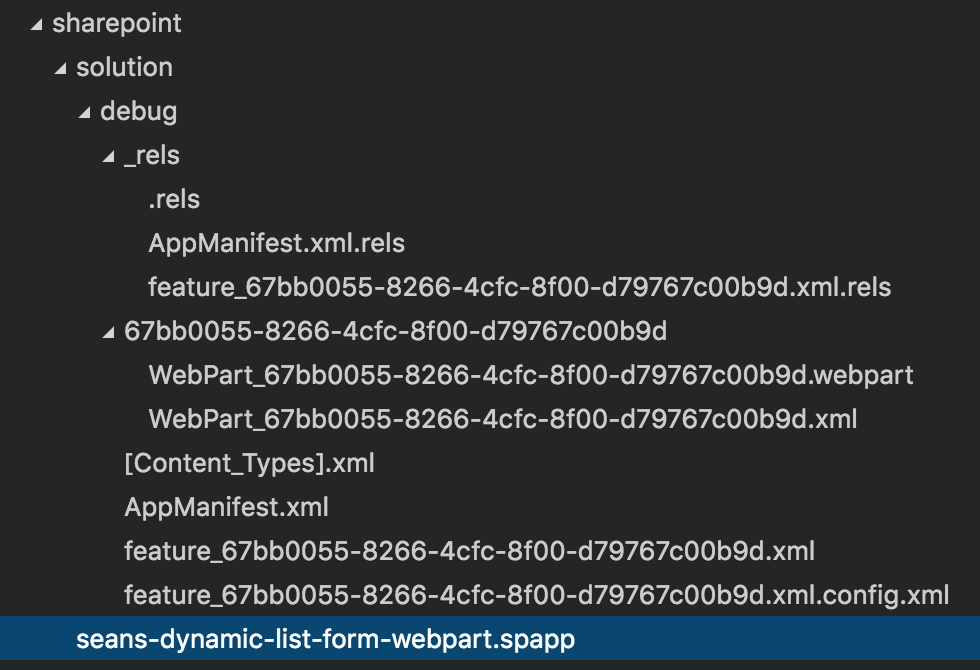Open the AppManifest.xml file

click(x=226, y=507)
